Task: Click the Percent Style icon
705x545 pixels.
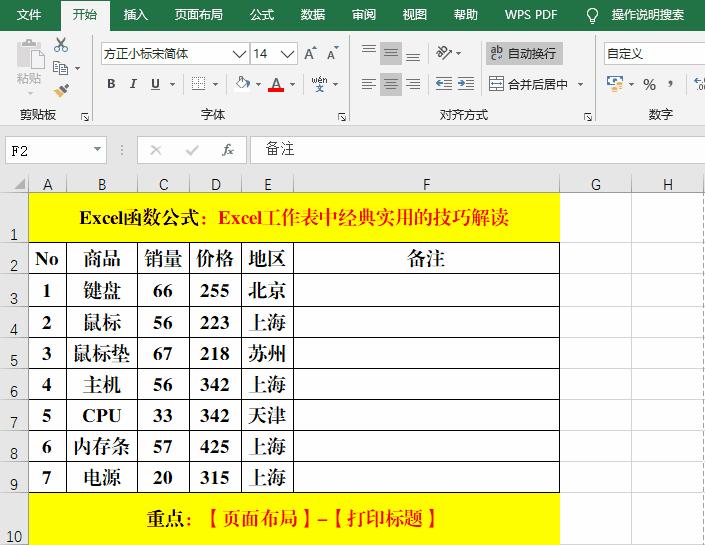Action: tap(649, 84)
